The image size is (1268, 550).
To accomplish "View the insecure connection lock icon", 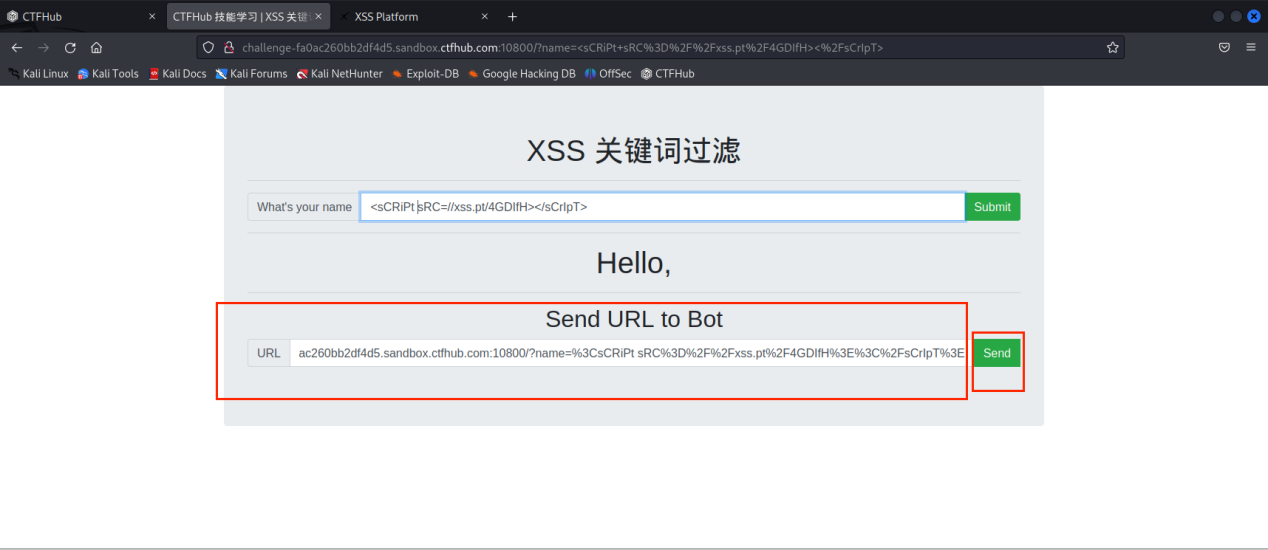I will [228, 47].
